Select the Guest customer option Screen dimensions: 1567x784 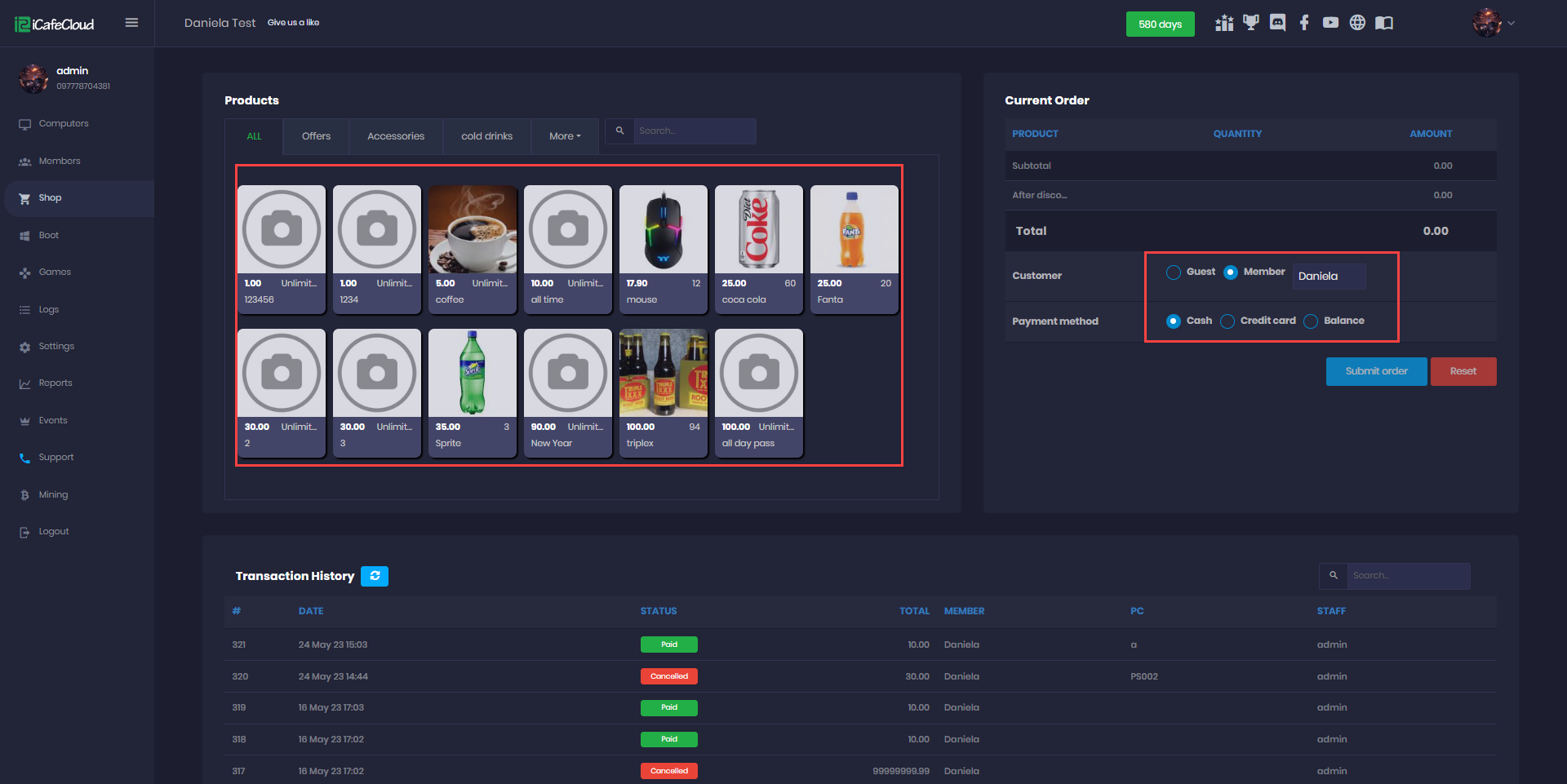1174,272
